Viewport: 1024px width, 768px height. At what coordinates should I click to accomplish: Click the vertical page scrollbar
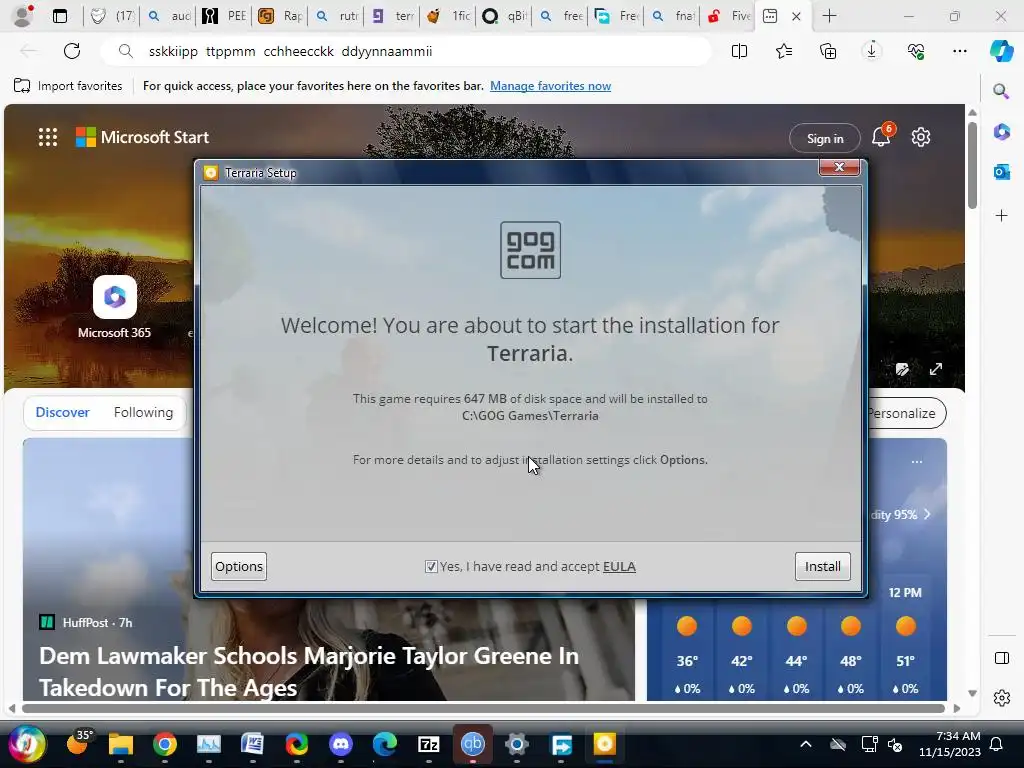point(972,165)
